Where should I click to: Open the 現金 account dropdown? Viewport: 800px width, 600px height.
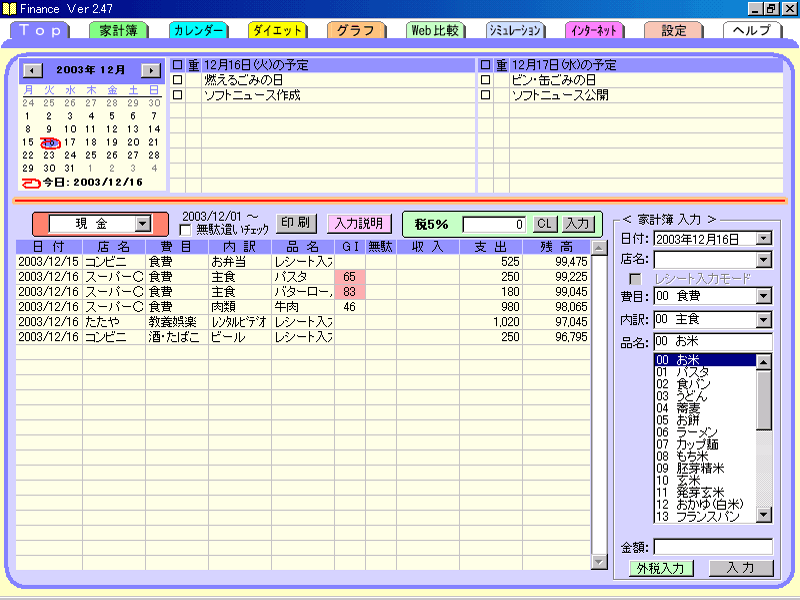pyautogui.click(x=143, y=223)
